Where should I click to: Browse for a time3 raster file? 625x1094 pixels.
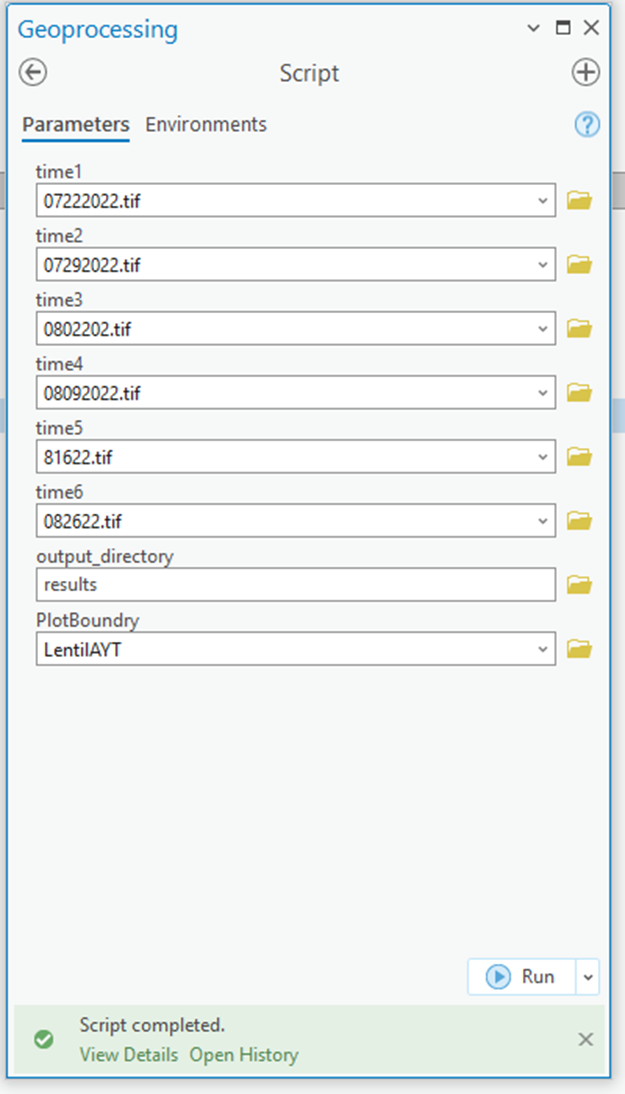tap(581, 328)
